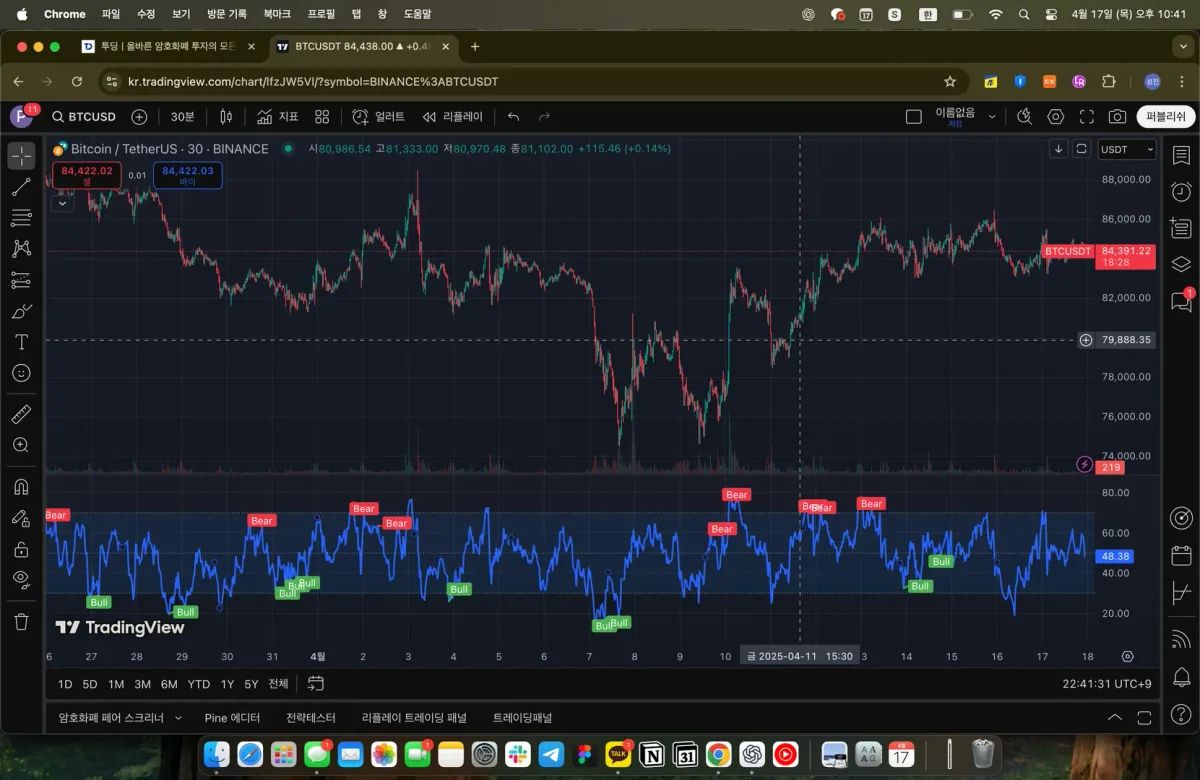Delete drawings with the trash icon

coord(21,622)
